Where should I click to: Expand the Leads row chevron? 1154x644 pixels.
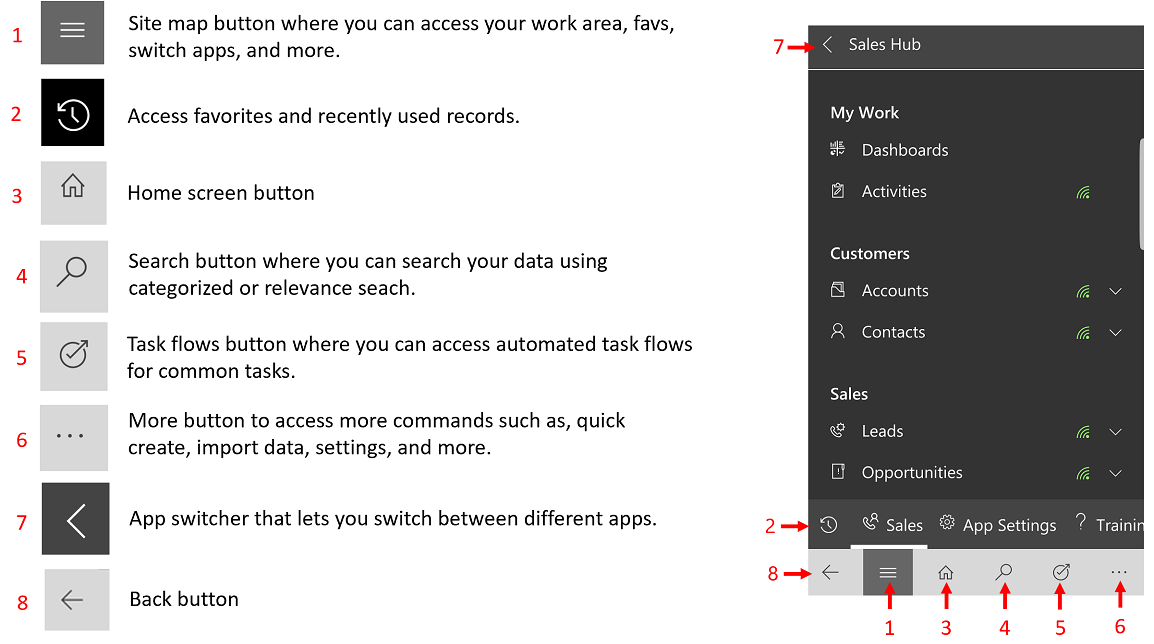tap(1116, 432)
